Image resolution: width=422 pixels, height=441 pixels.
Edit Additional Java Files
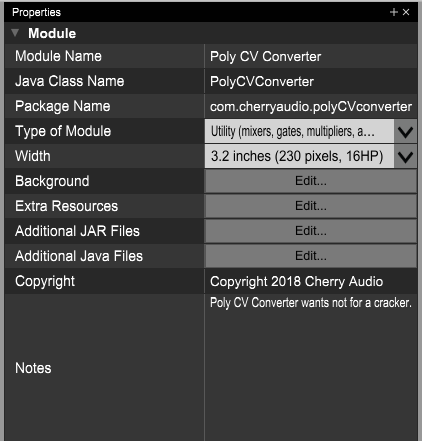click(x=311, y=256)
